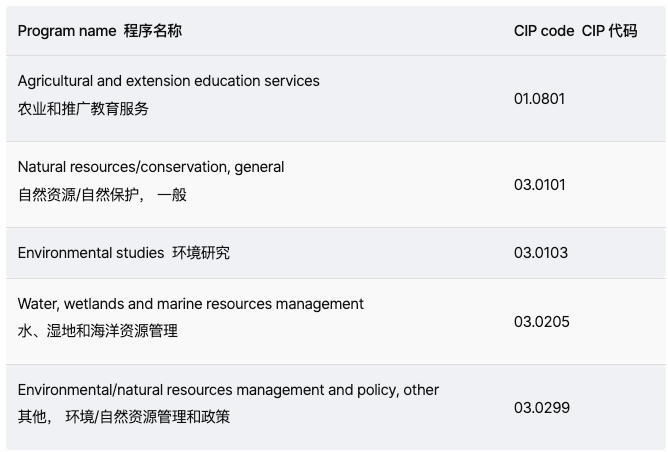Click the CIP code 03.0101
Viewport: 668px width, 452px height.
pos(540,185)
